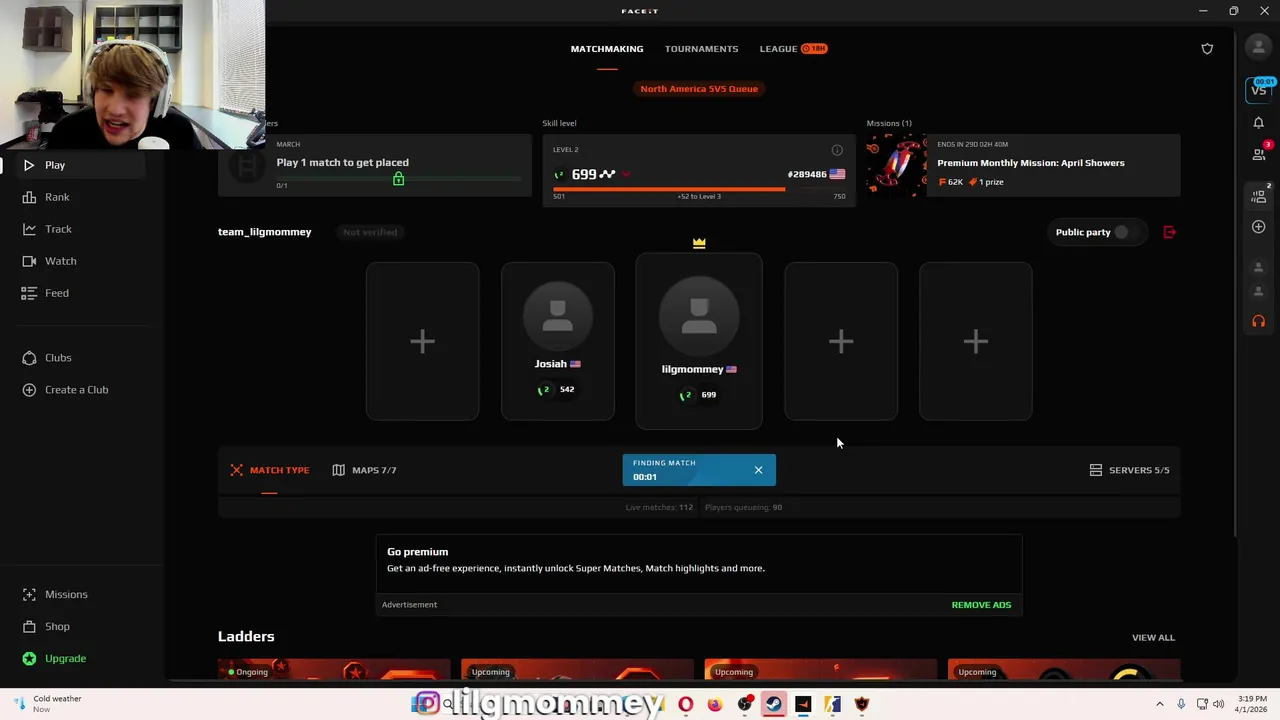Click the anti-cheat shield icon top right
This screenshot has width=1280, height=720.
(1207, 48)
